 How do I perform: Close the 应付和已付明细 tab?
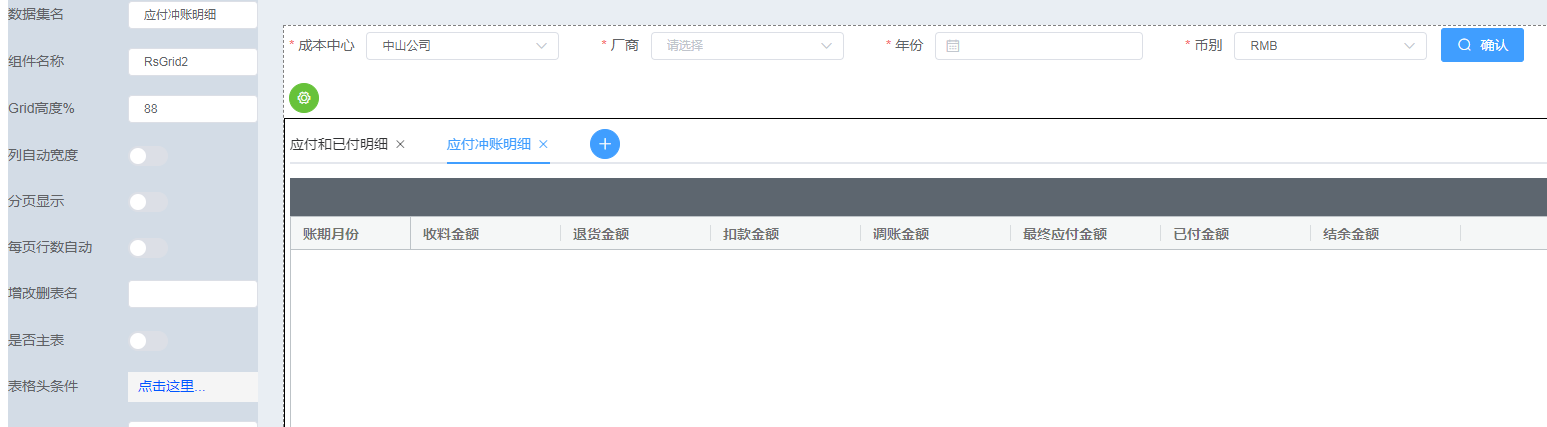click(401, 144)
